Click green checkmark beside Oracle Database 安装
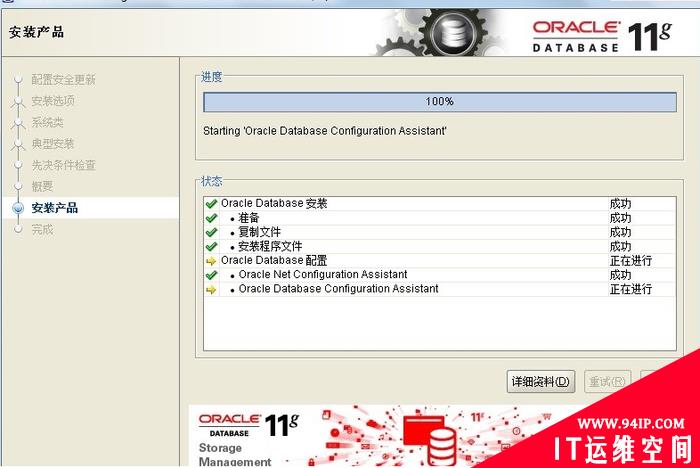 (211, 204)
